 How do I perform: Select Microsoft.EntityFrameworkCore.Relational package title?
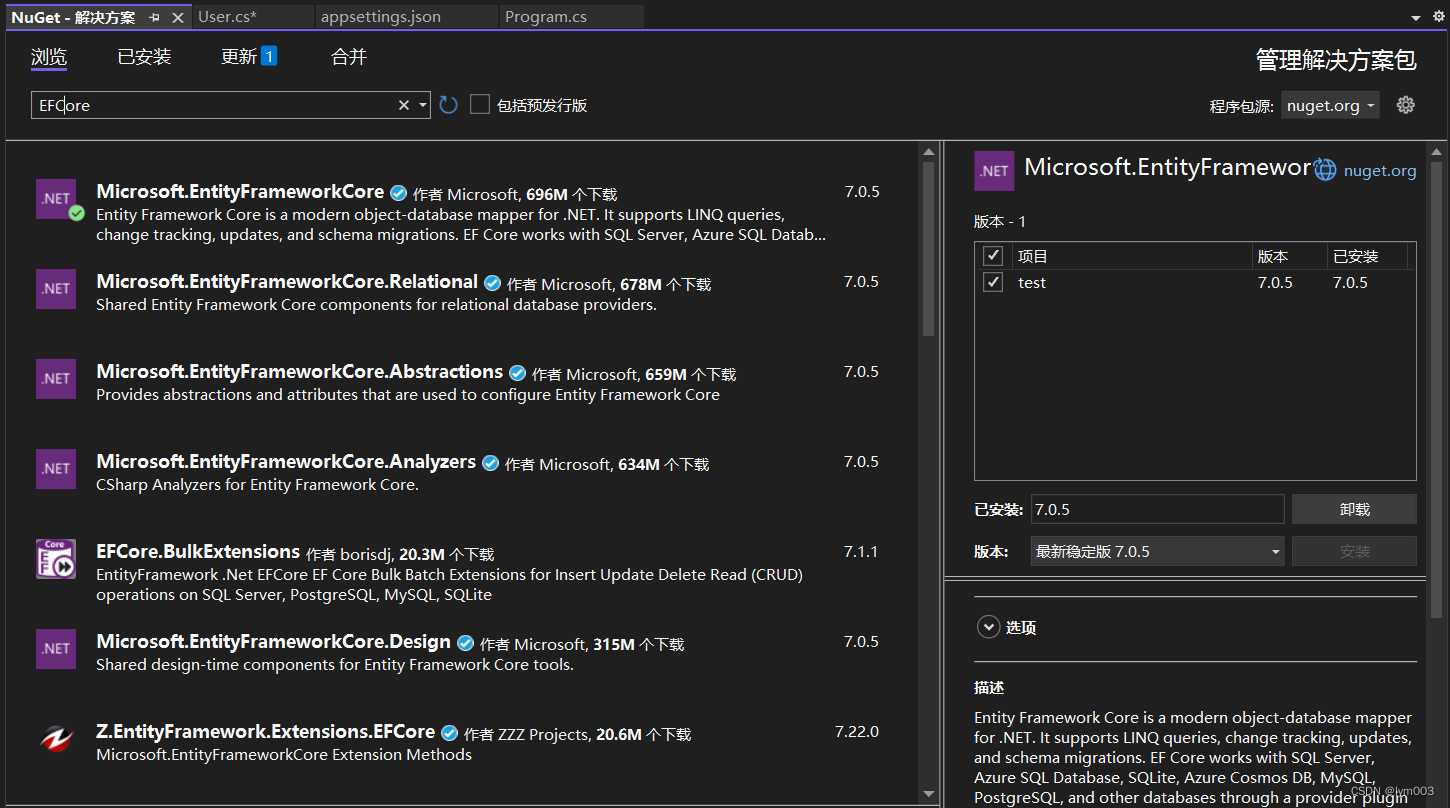point(287,281)
